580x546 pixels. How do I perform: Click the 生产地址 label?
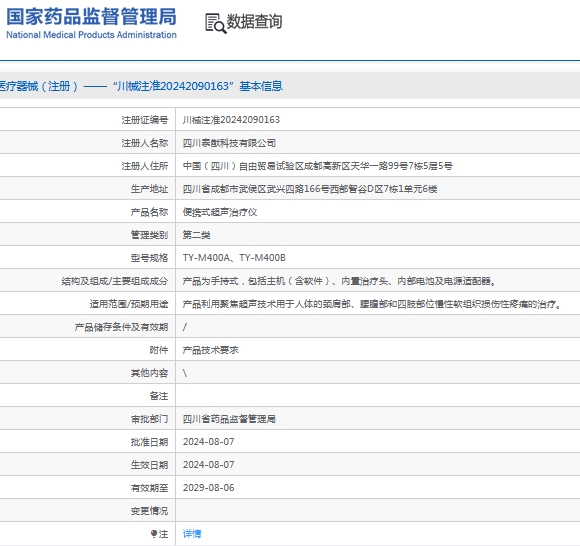pos(149,189)
